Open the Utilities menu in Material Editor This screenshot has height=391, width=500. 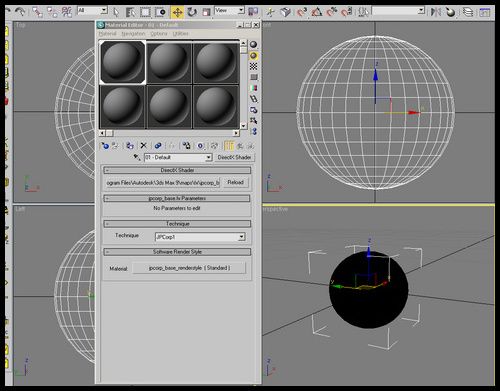(180, 34)
